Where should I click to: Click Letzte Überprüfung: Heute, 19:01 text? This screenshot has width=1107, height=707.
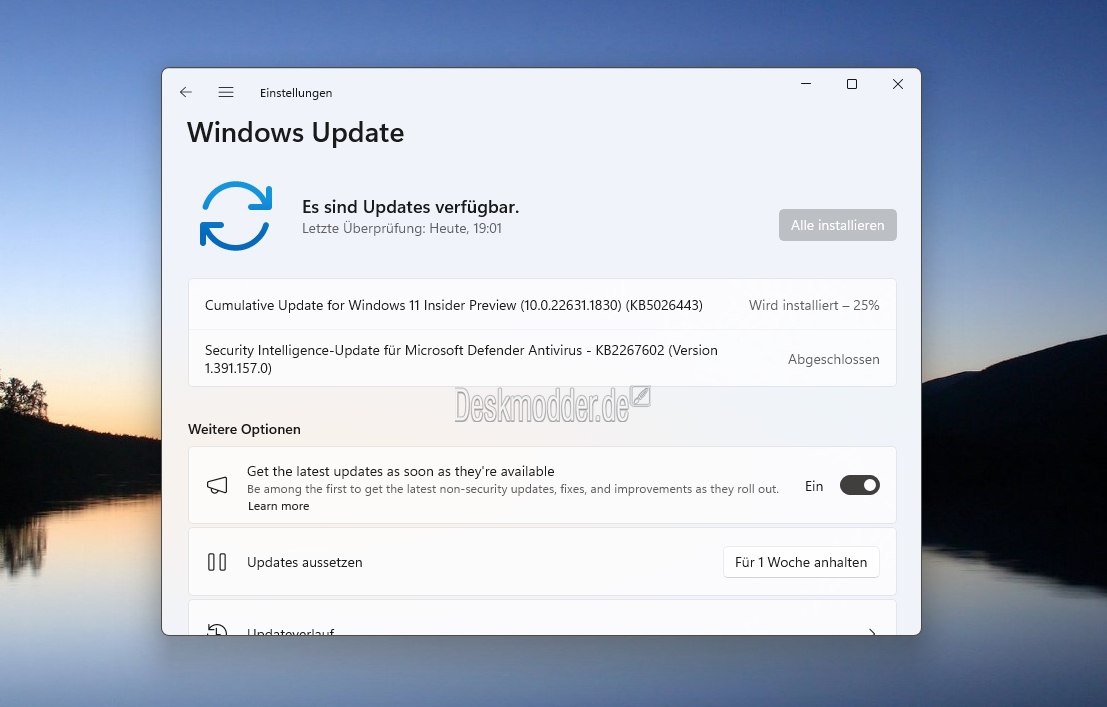(402, 228)
